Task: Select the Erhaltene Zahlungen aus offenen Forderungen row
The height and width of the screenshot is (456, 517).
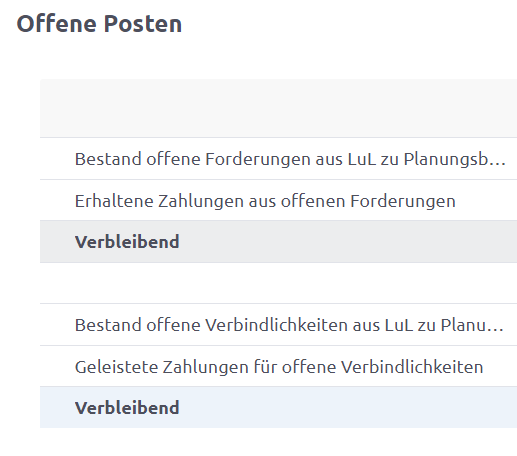Action: (278, 200)
